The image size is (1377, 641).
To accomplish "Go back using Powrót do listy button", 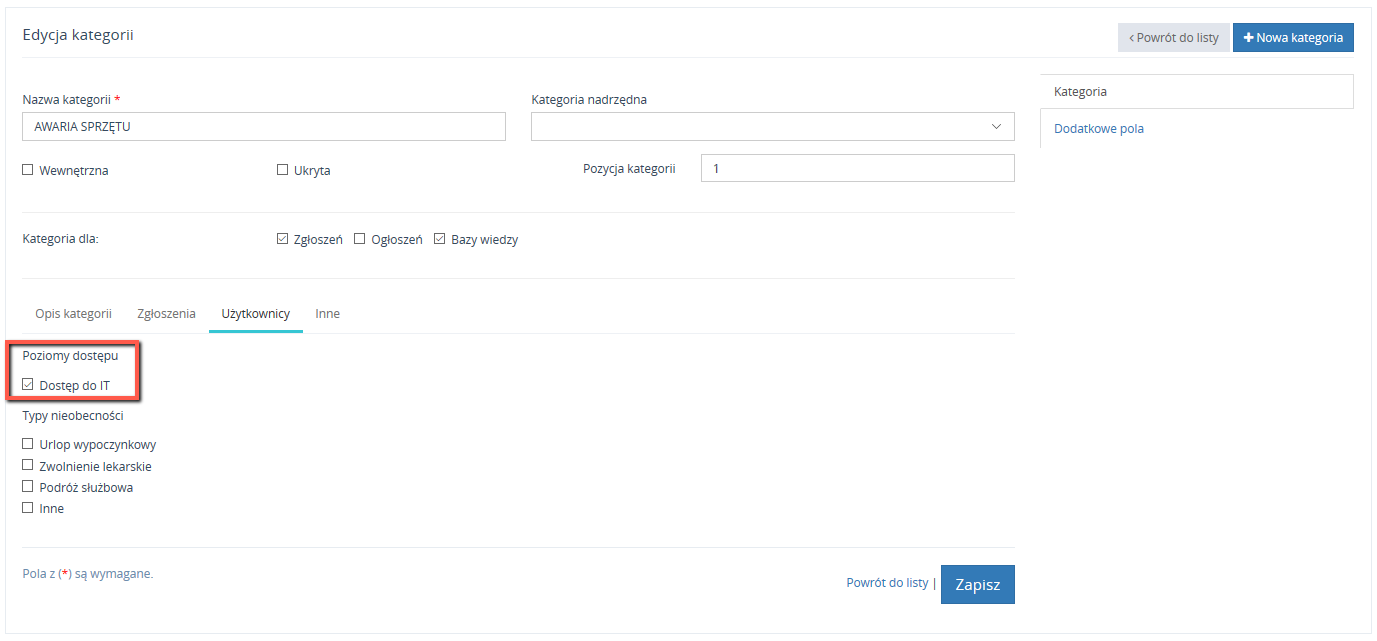I will (x=1173, y=38).
